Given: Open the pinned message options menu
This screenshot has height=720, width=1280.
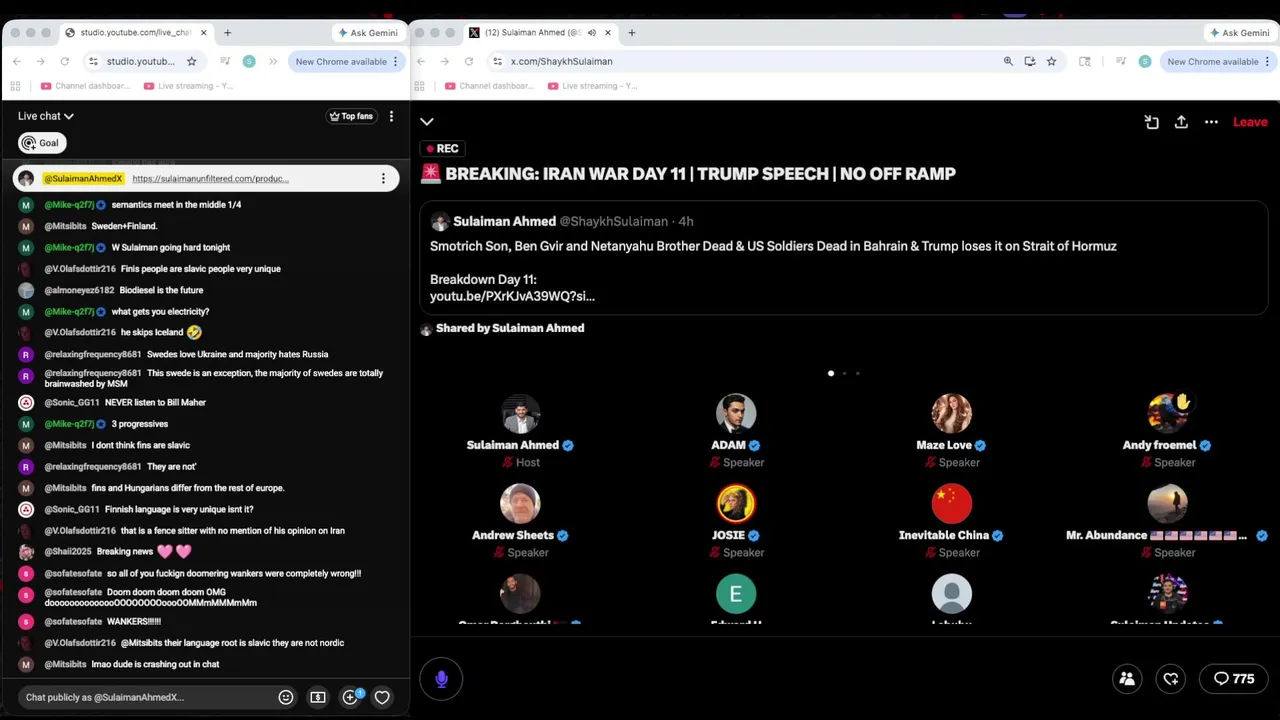Looking at the screenshot, I should coord(383,179).
